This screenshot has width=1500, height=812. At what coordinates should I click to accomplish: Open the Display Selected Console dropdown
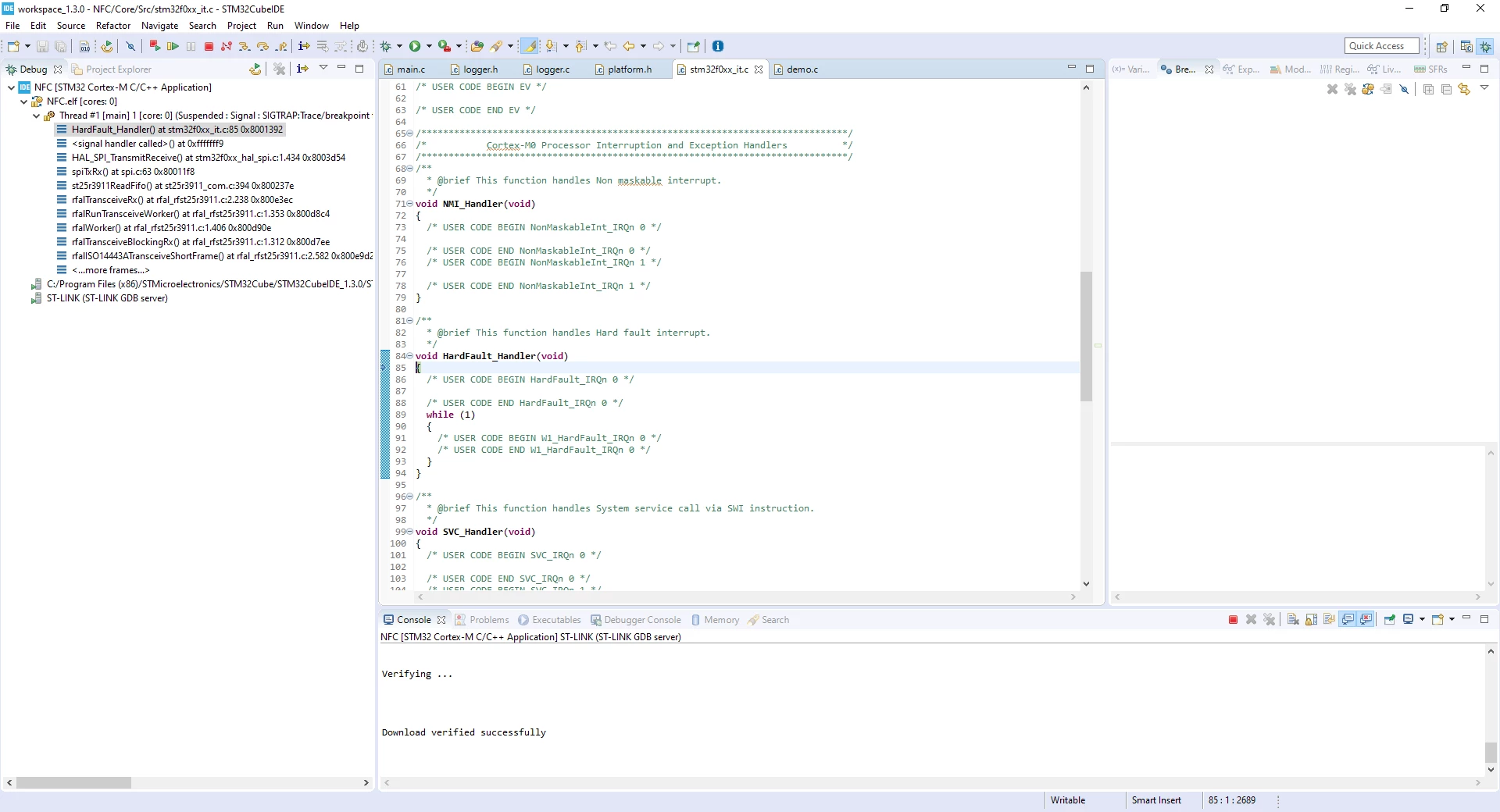click(x=1422, y=620)
